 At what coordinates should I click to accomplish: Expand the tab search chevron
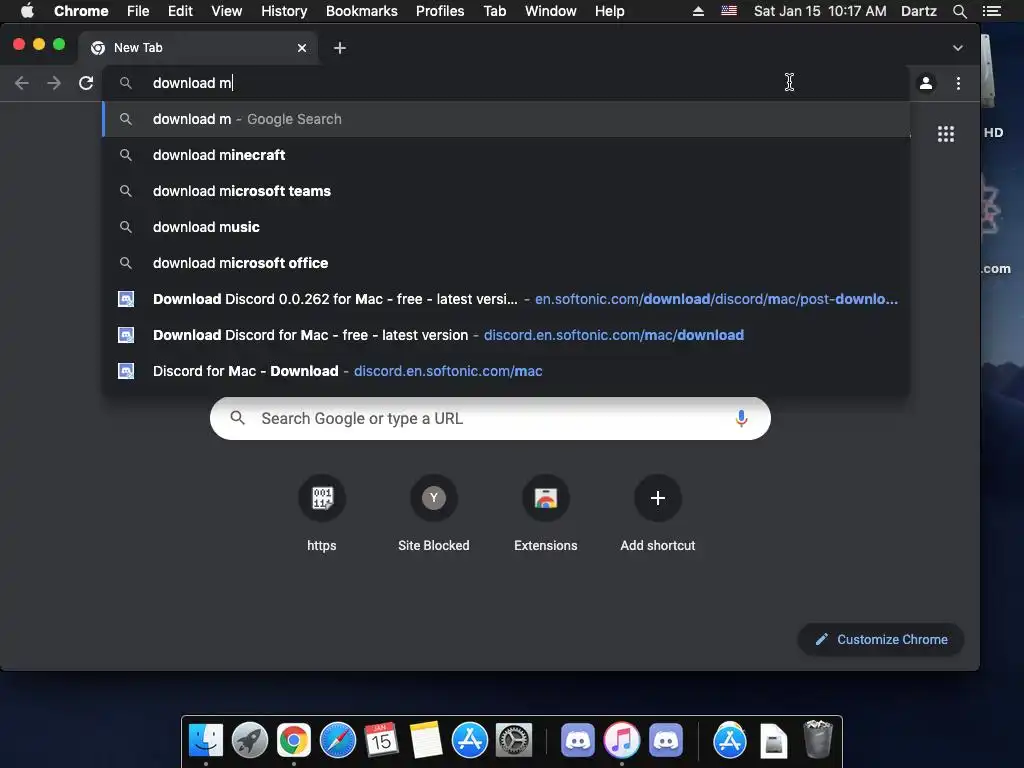coord(957,48)
